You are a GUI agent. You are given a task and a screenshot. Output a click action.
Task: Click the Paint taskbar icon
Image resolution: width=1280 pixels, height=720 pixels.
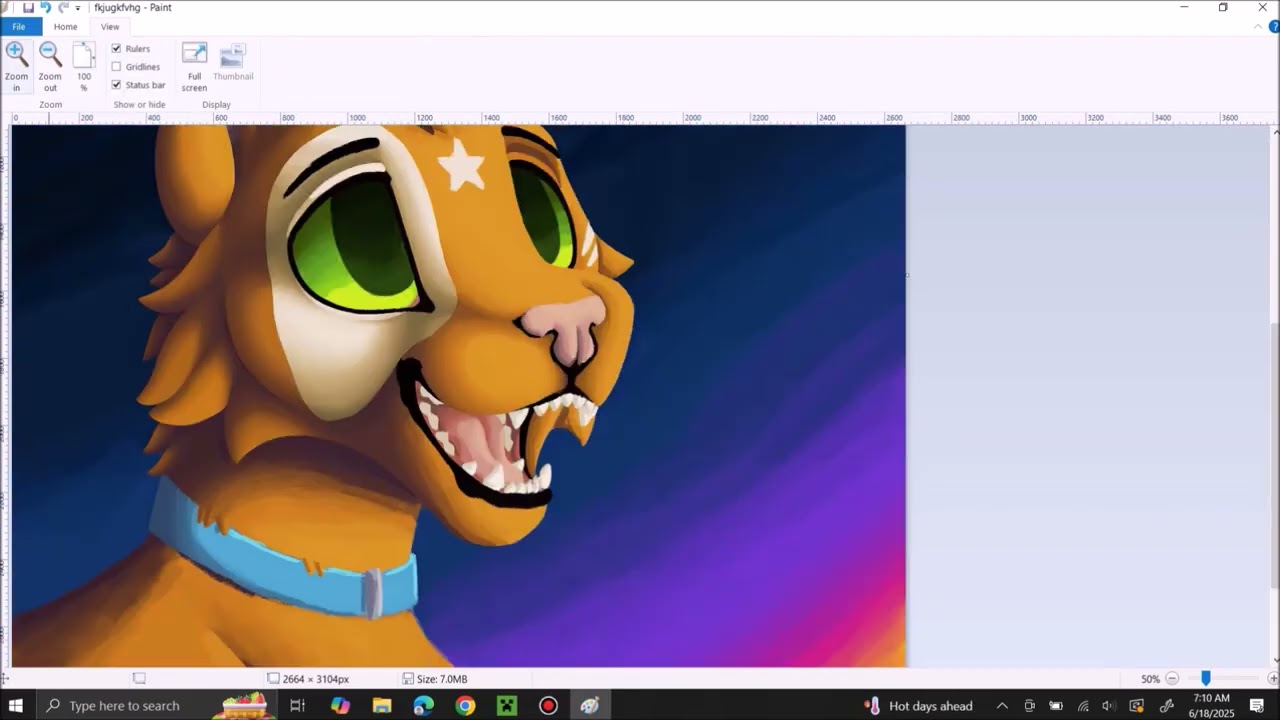pyautogui.click(x=590, y=706)
